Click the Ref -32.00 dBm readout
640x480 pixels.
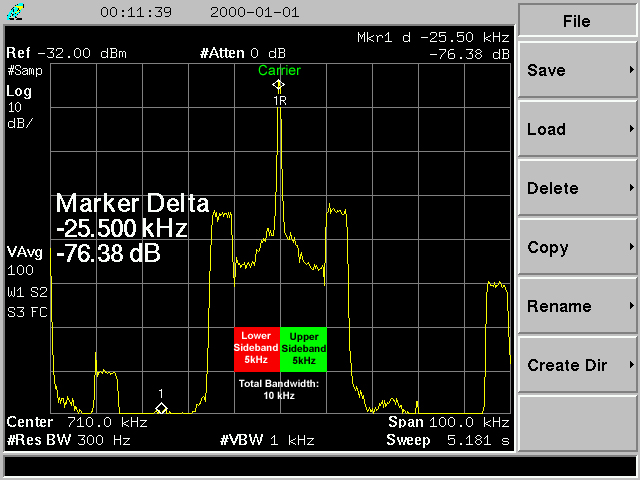point(67,53)
